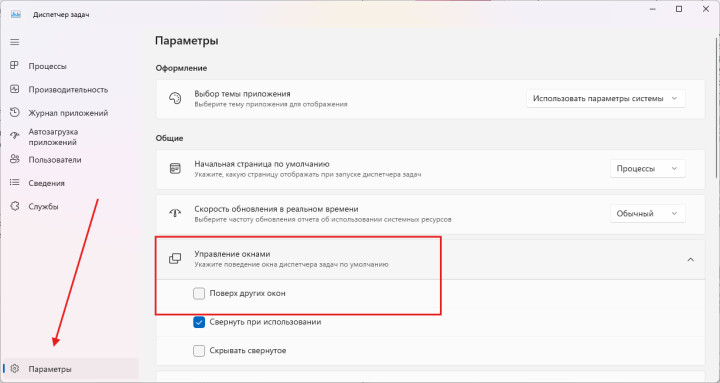Collapse the Управление окнами section chevron
The width and height of the screenshot is (720, 383).
[690, 260]
